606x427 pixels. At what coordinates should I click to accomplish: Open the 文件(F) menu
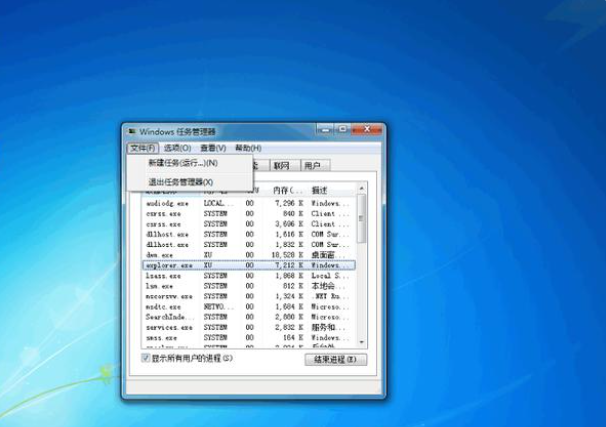click(143, 147)
